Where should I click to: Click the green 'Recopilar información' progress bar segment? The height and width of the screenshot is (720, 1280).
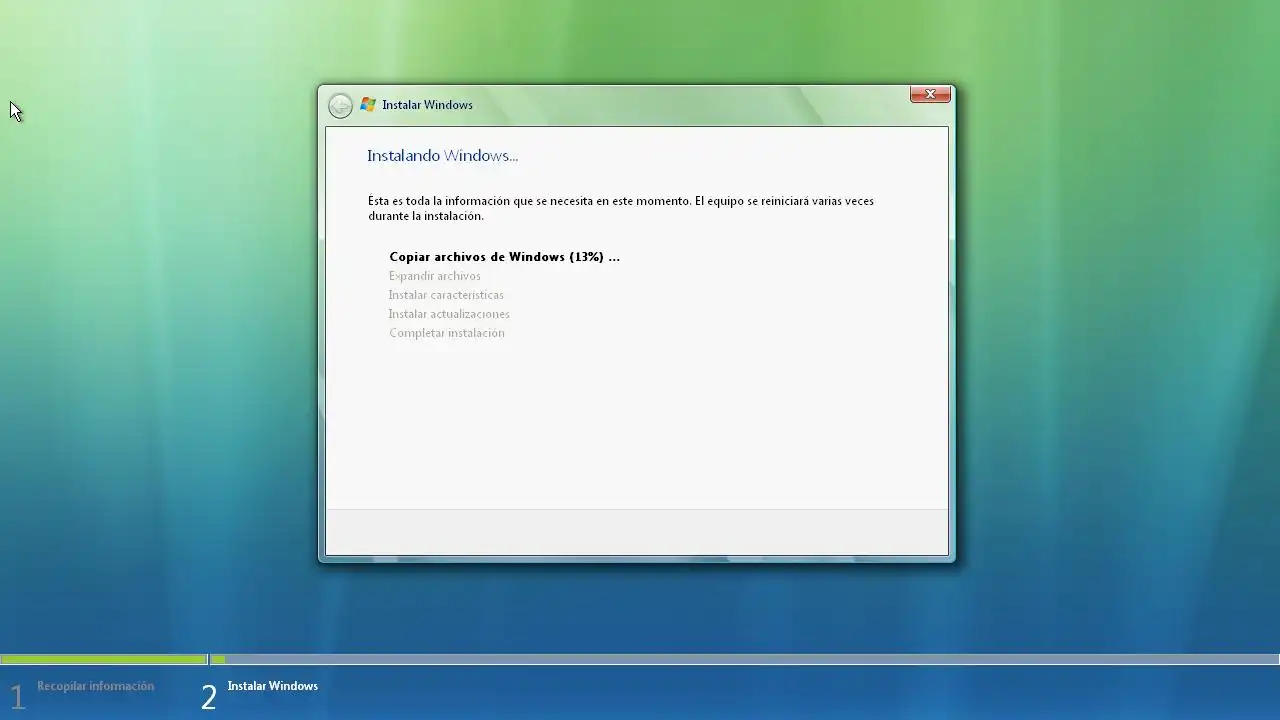[104, 659]
